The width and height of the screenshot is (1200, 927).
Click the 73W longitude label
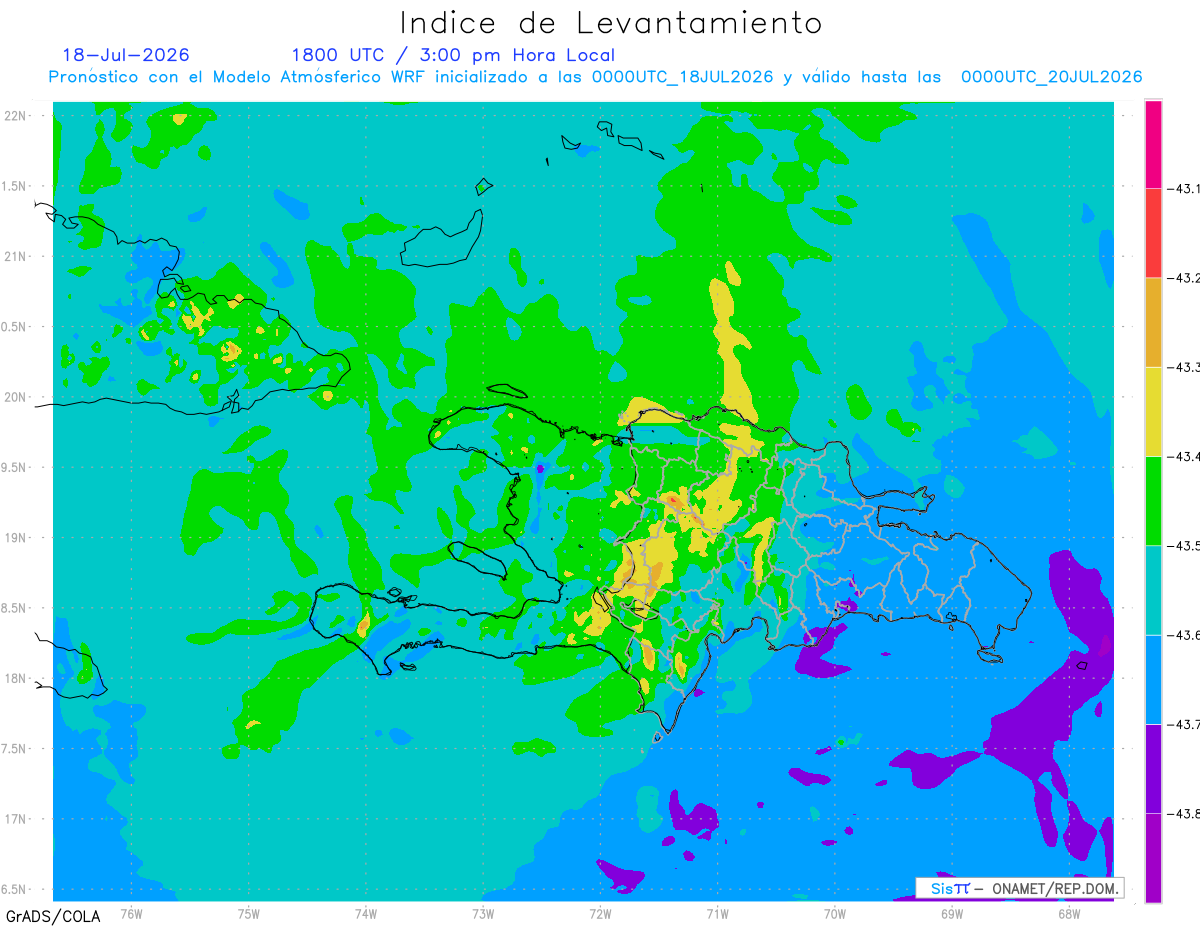click(483, 913)
